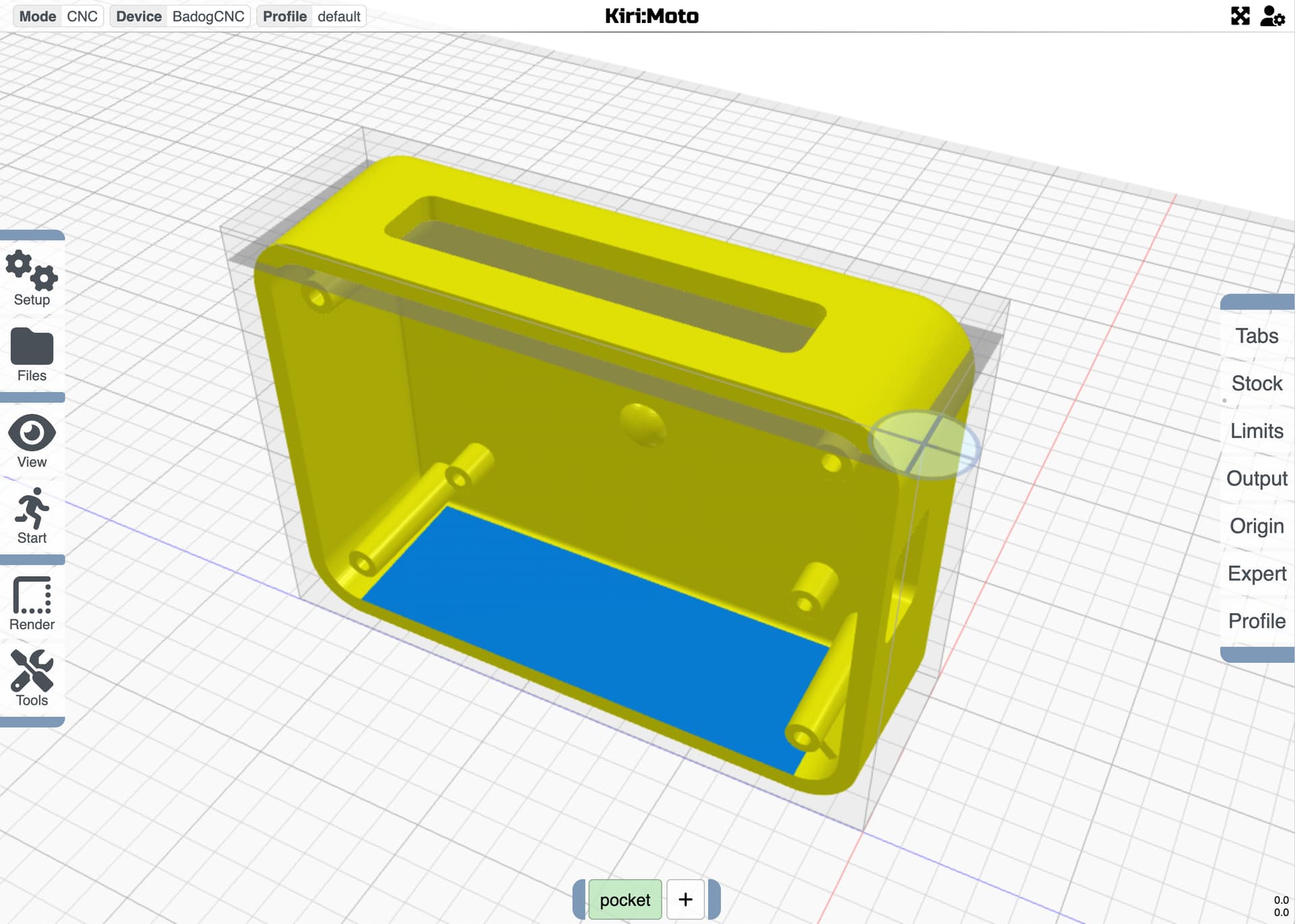The width and height of the screenshot is (1295, 924).
Task: Click the long slot on top of the yellow enclosure
Action: (605, 273)
